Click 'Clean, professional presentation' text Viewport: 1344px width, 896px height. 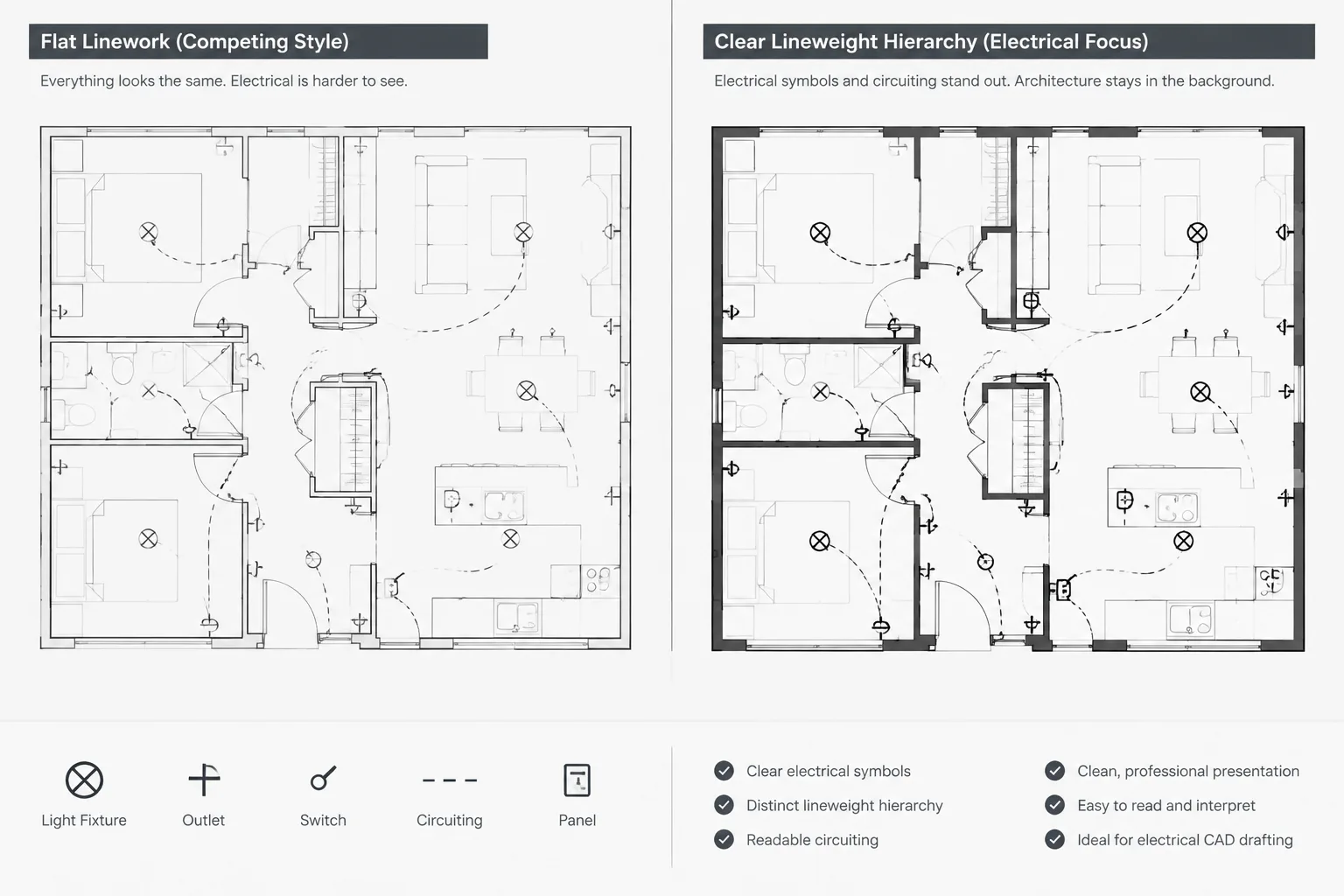coord(1188,771)
